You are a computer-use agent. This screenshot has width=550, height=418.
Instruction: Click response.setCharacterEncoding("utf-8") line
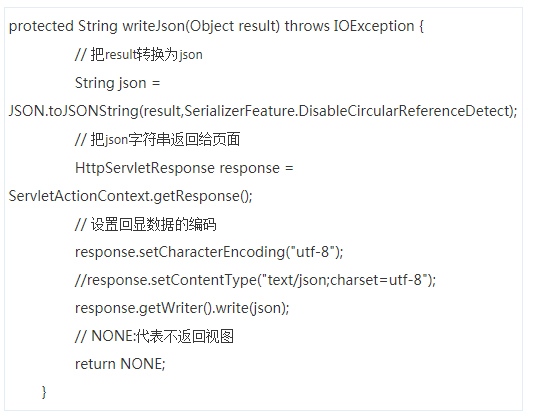click(209, 252)
